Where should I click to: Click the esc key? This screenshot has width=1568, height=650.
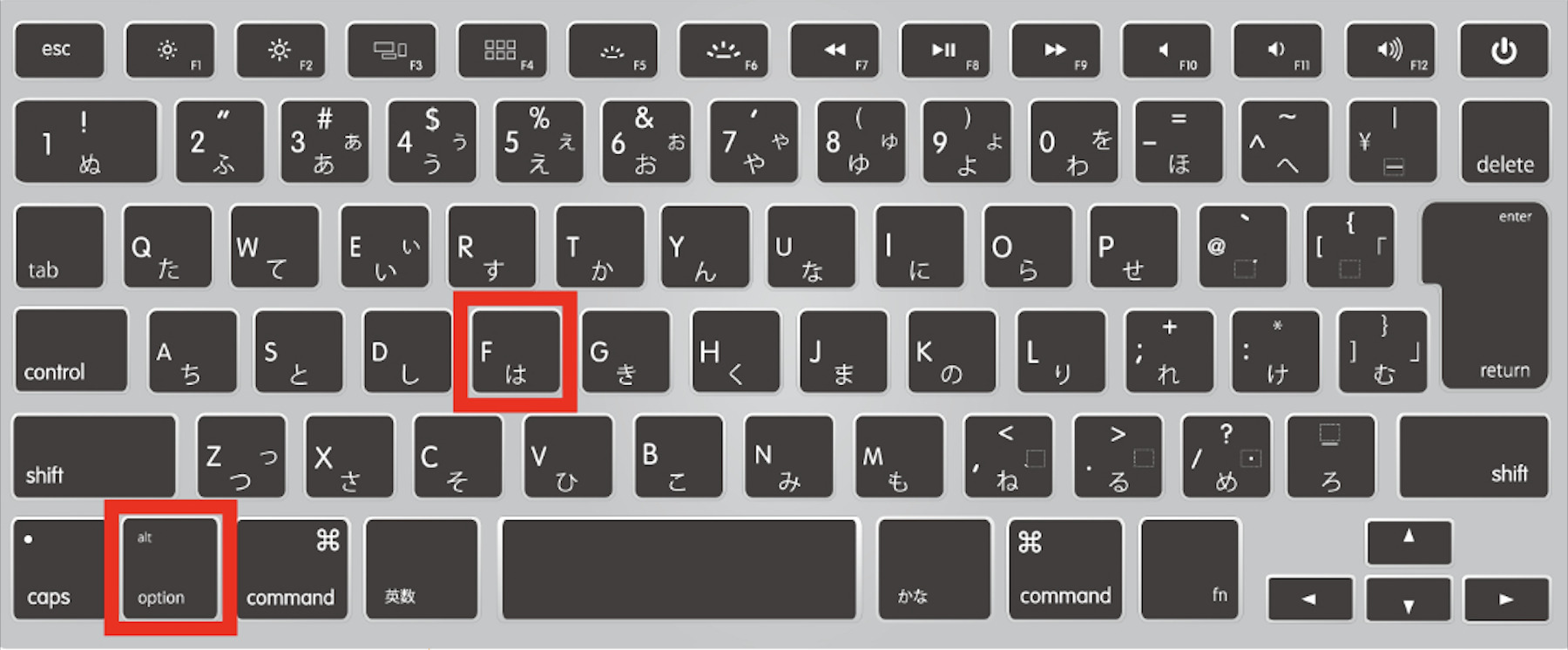pos(59,51)
